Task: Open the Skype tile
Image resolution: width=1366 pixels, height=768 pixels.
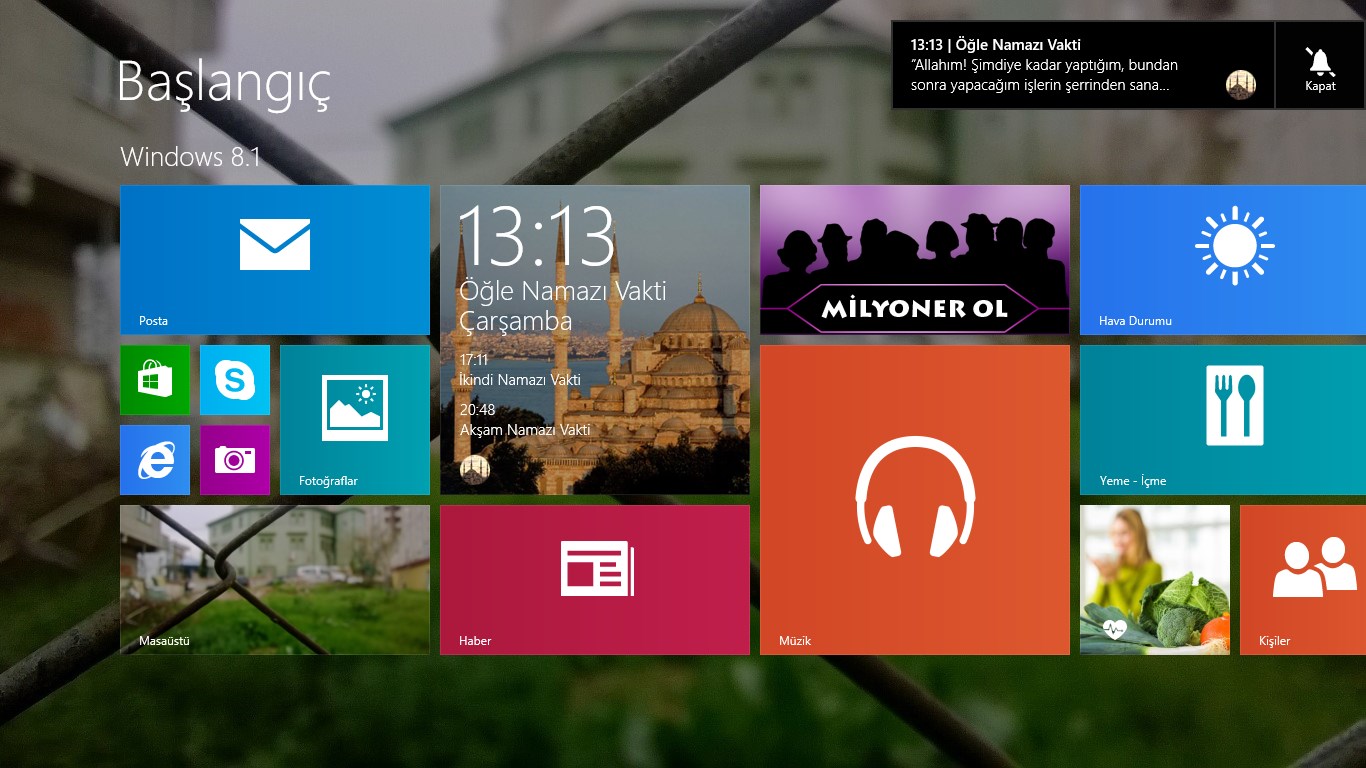Action: click(x=235, y=380)
